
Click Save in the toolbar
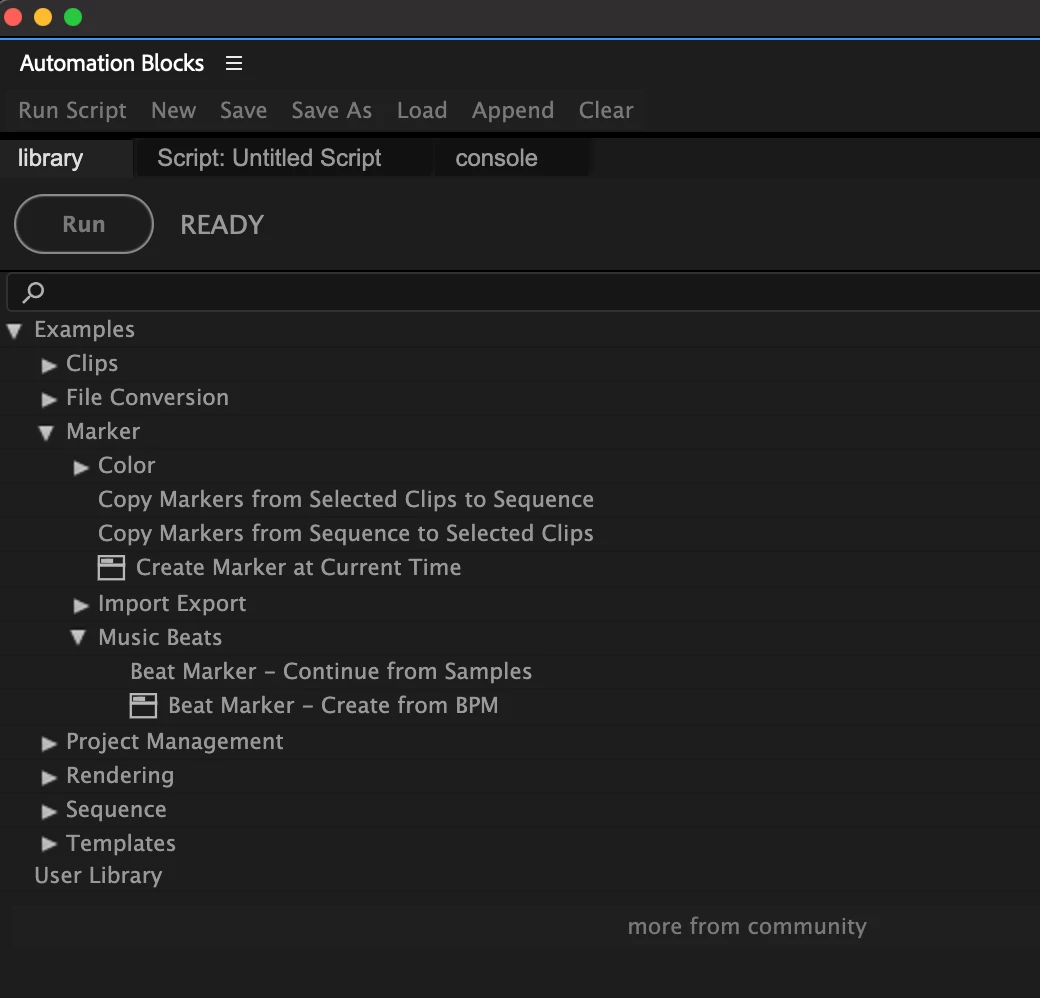(243, 110)
